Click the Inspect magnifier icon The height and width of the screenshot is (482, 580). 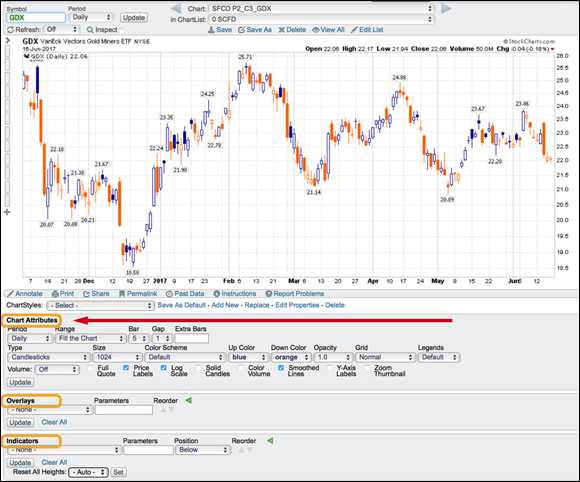tap(90, 30)
